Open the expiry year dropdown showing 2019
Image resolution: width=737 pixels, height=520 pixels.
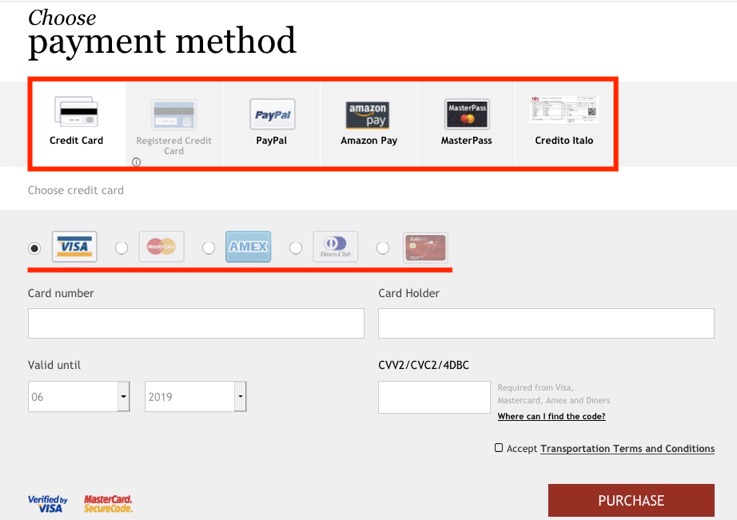196,396
